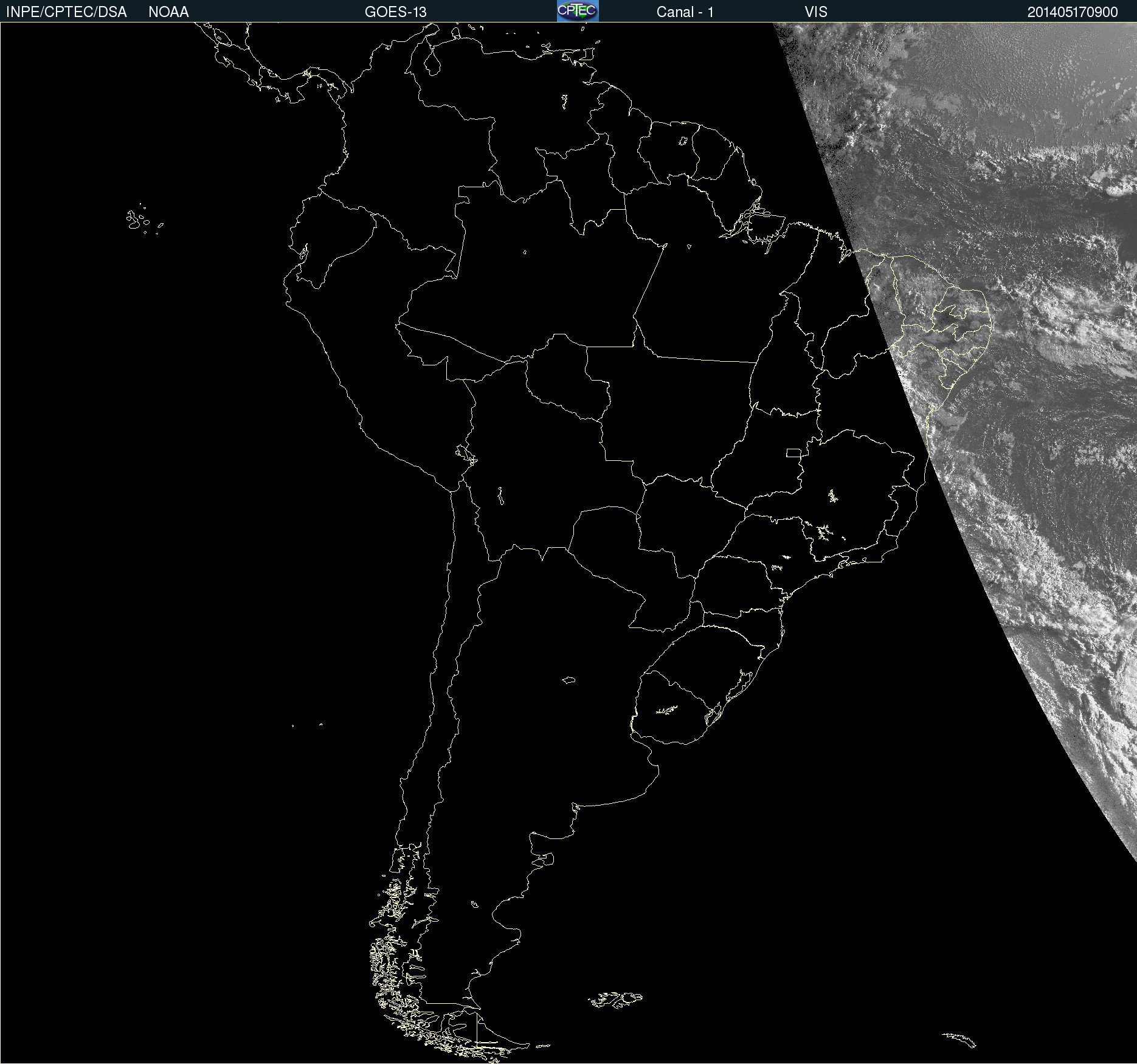Screen dimensions: 1137x1064
Task: Click the INPE/CPTEC/DSA header text
Action: [x=66, y=12]
